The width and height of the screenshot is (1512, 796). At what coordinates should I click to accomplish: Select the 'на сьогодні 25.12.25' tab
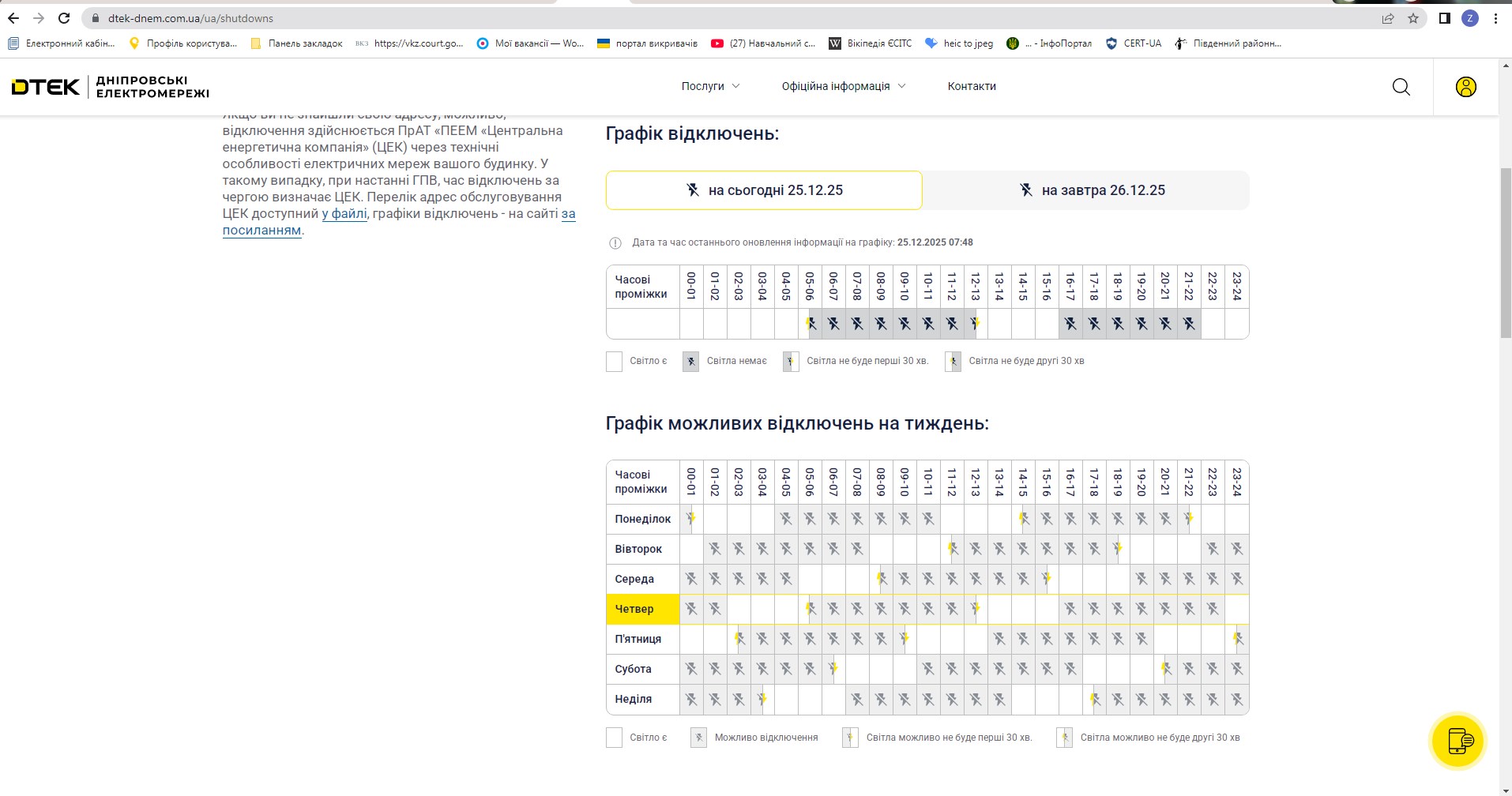tap(764, 190)
